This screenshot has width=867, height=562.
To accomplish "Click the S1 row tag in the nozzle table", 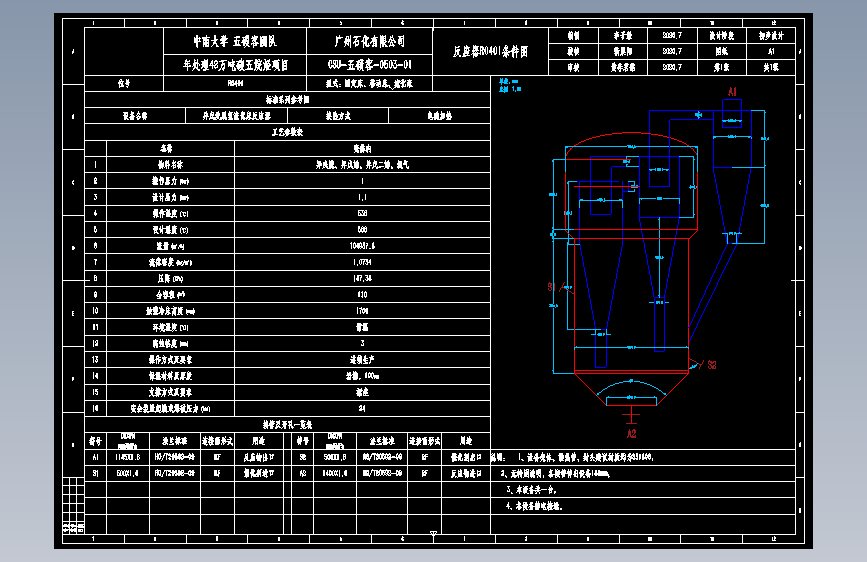I will 95,473.
